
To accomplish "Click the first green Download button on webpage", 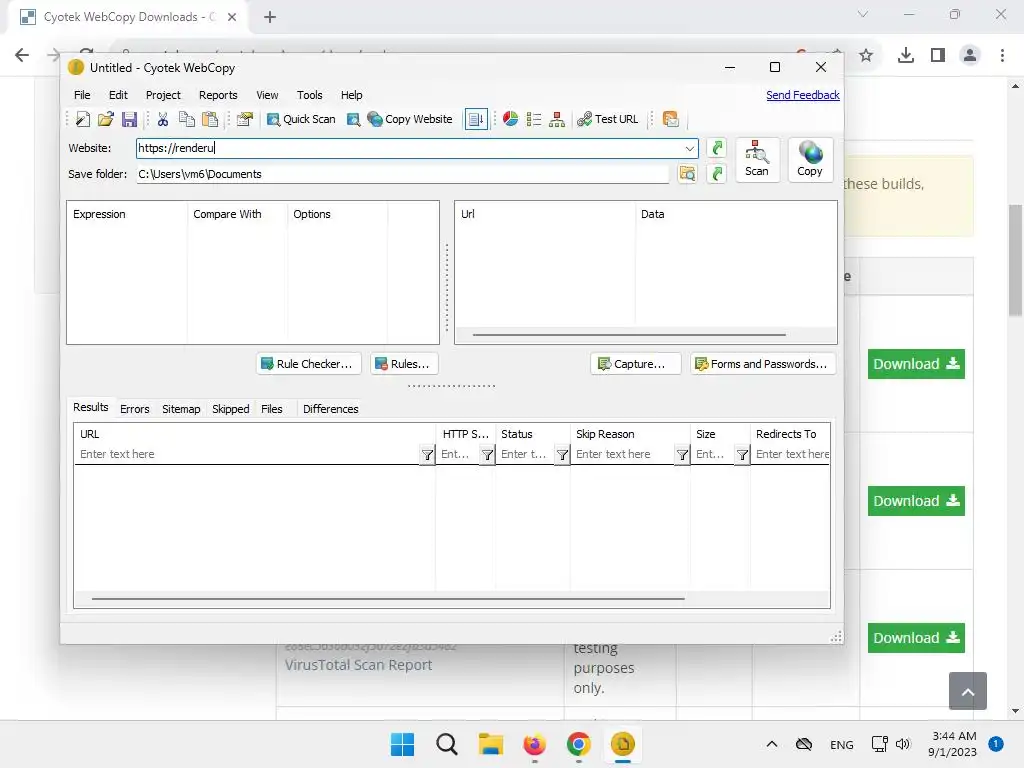I will (916, 364).
